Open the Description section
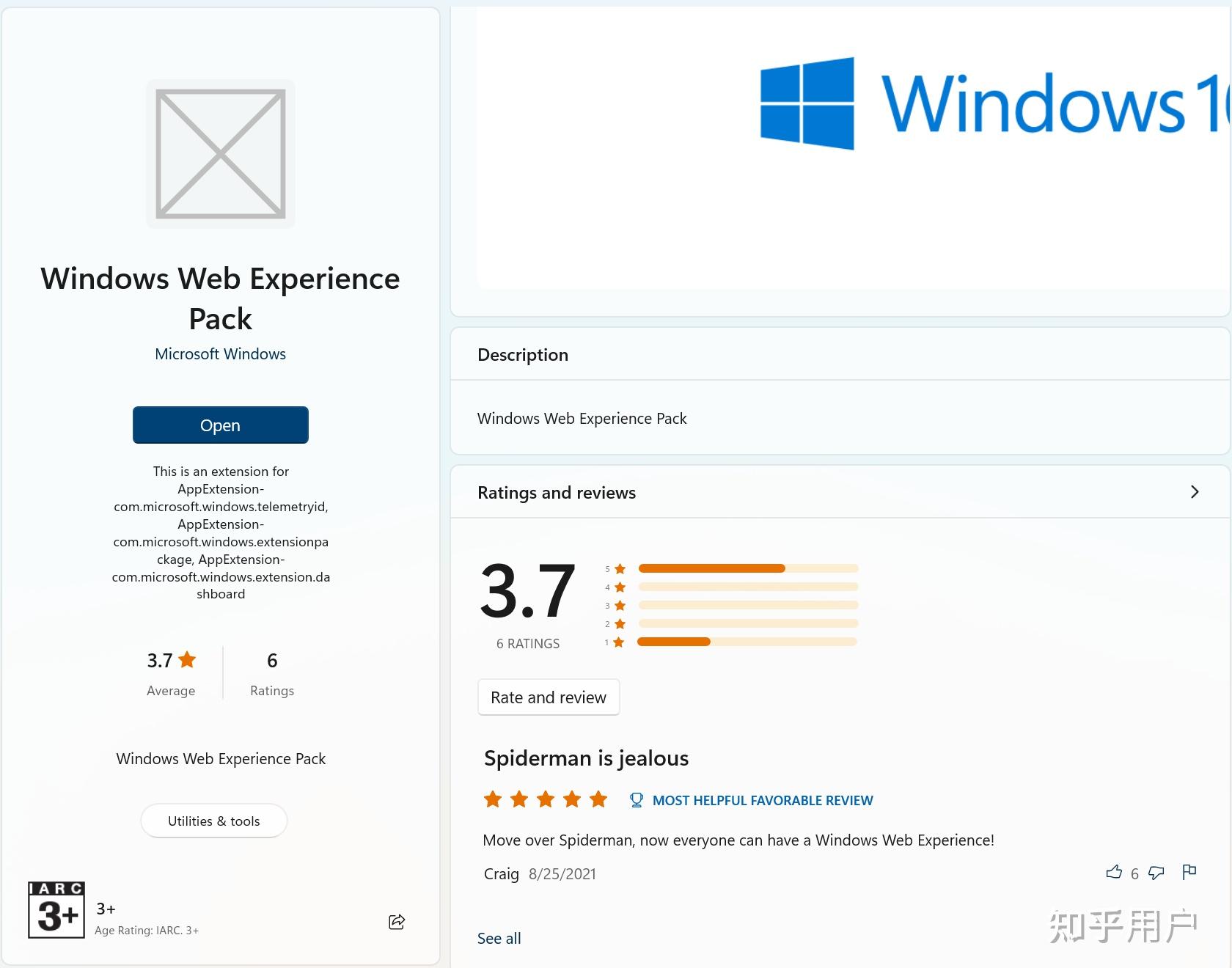The height and width of the screenshot is (968, 1232). click(x=523, y=355)
